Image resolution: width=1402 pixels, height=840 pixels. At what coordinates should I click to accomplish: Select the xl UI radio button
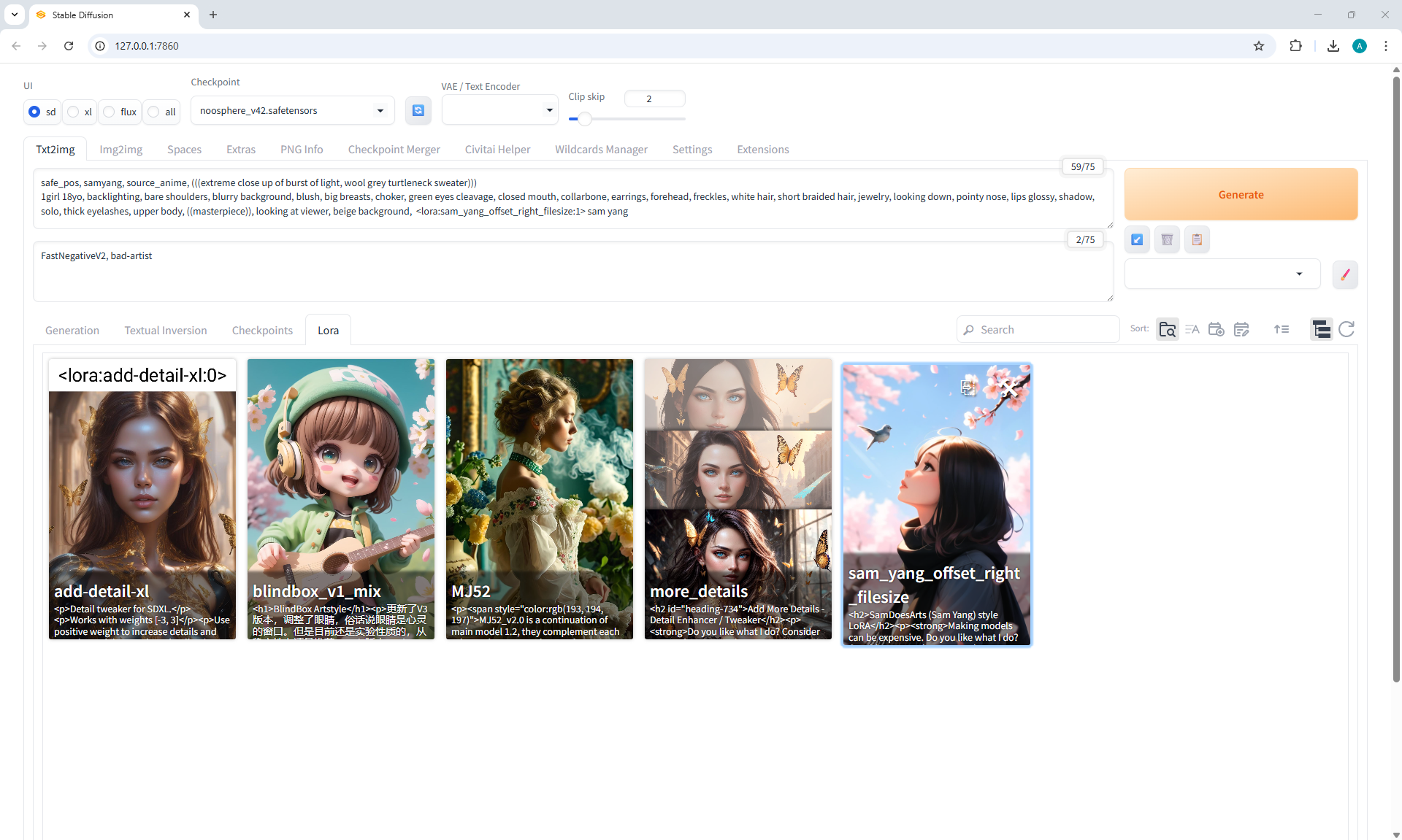[x=74, y=112]
